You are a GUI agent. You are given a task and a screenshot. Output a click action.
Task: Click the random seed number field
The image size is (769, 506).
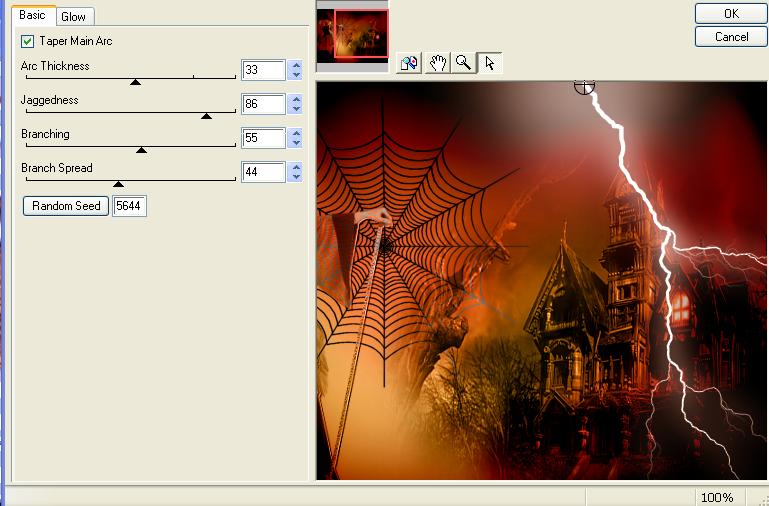[x=130, y=206]
